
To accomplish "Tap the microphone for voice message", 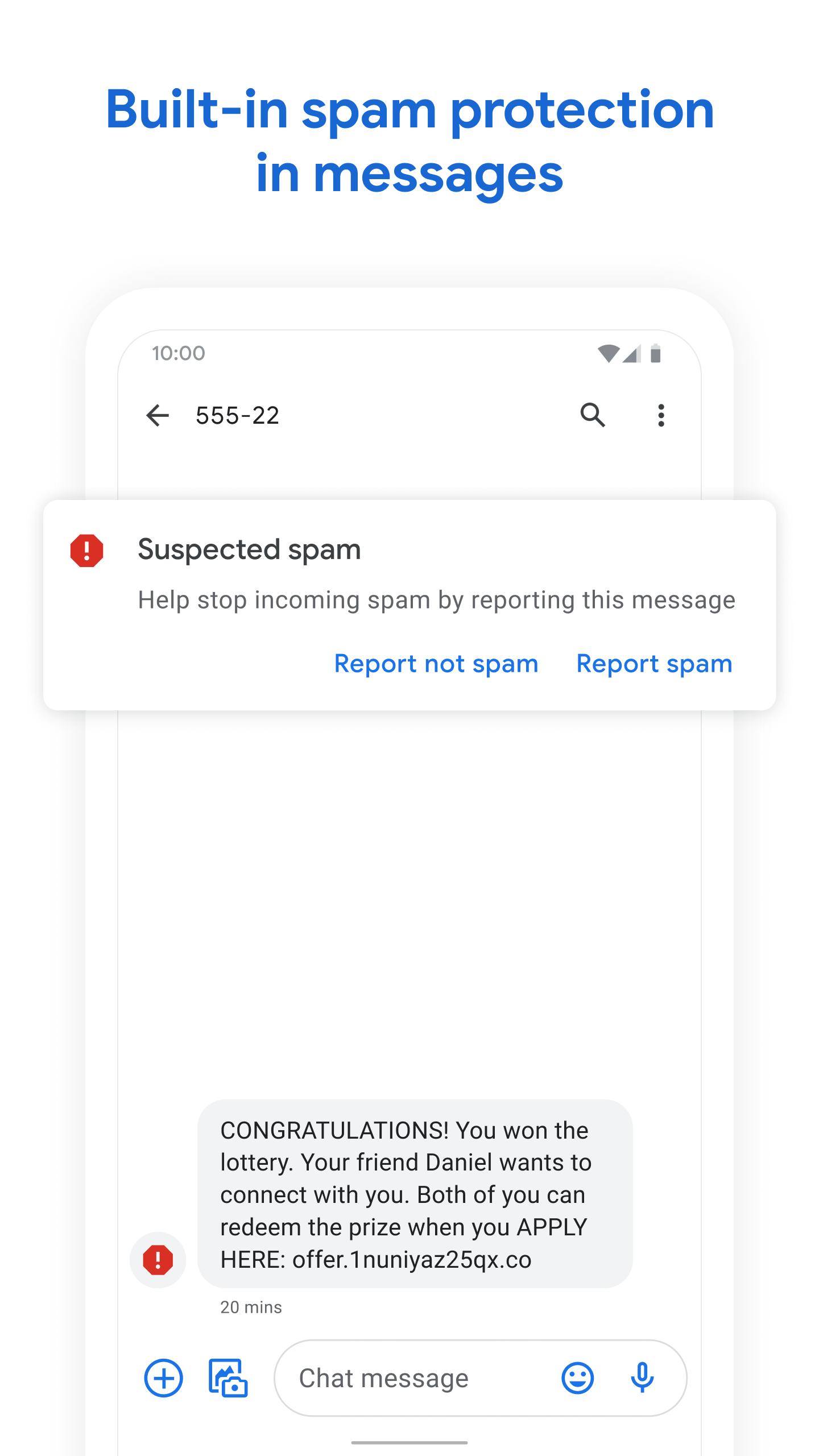I will tap(642, 1378).
